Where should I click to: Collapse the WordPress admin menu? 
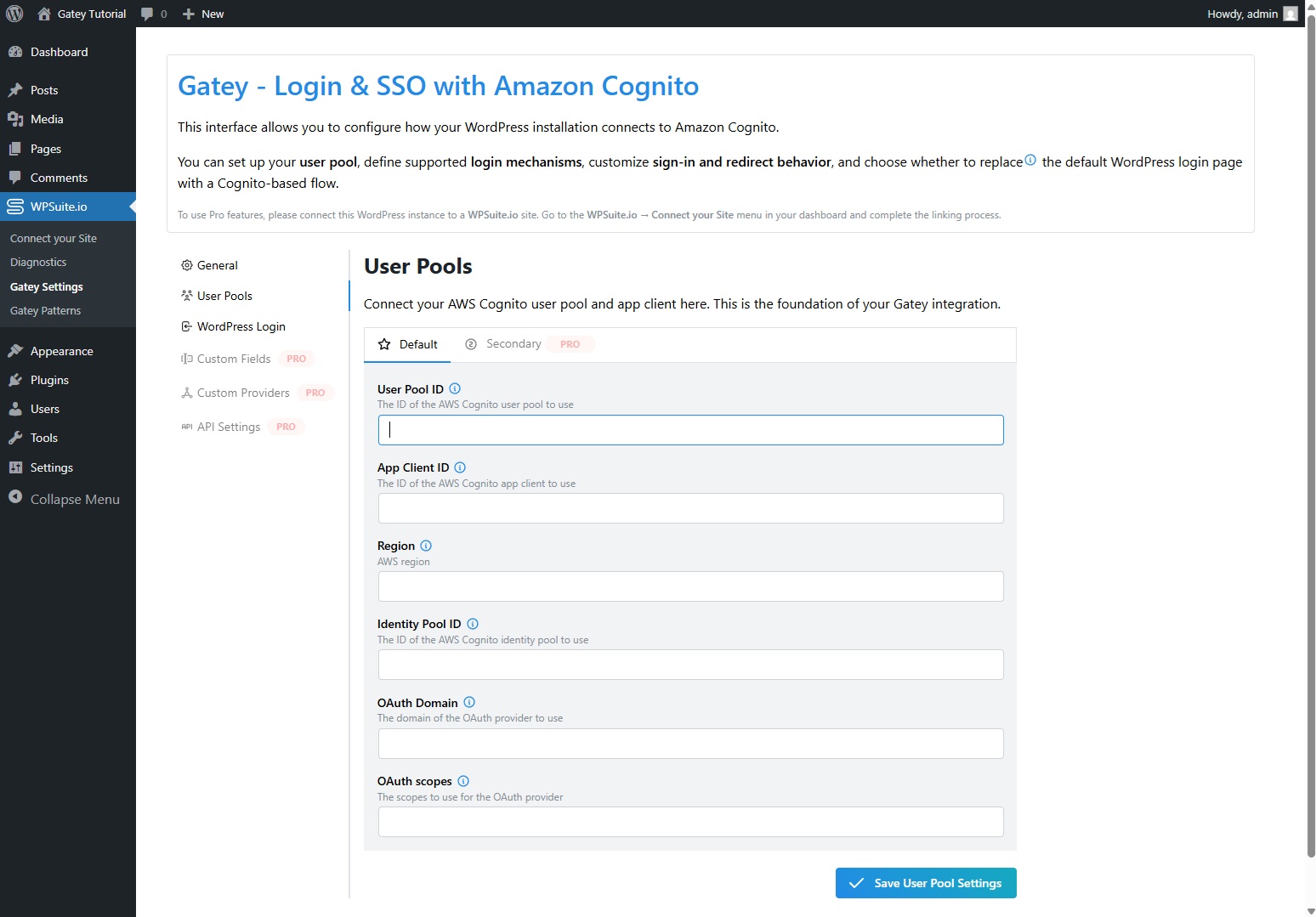65,499
